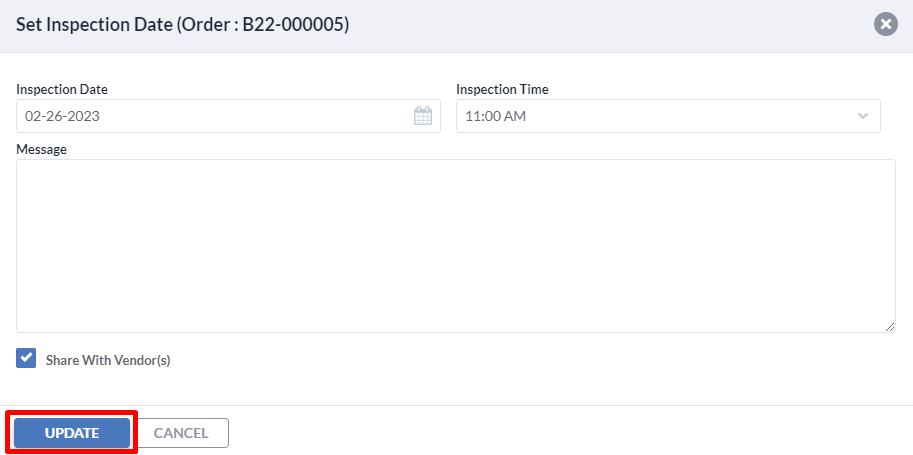Click order number B22-000005 in header
The image size is (913, 455).
pyautogui.click(x=293, y=24)
